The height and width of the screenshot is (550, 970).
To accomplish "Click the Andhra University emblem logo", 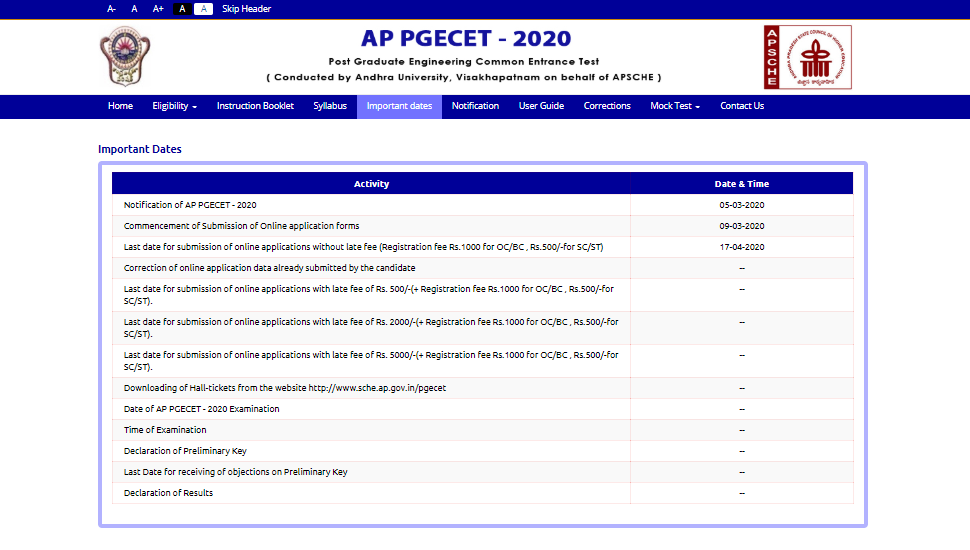I will [x=125, y=57].
